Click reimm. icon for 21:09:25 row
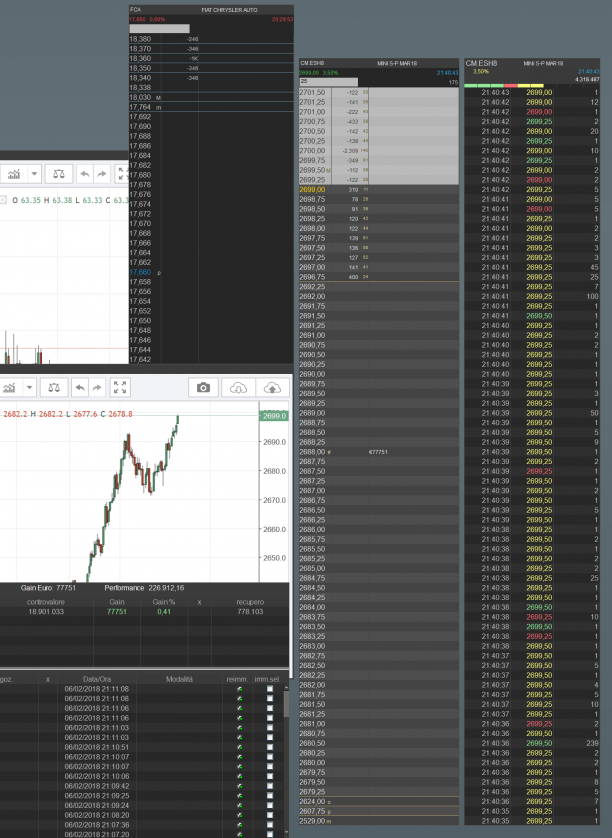The image size is (612, 838). click(239, 796)
